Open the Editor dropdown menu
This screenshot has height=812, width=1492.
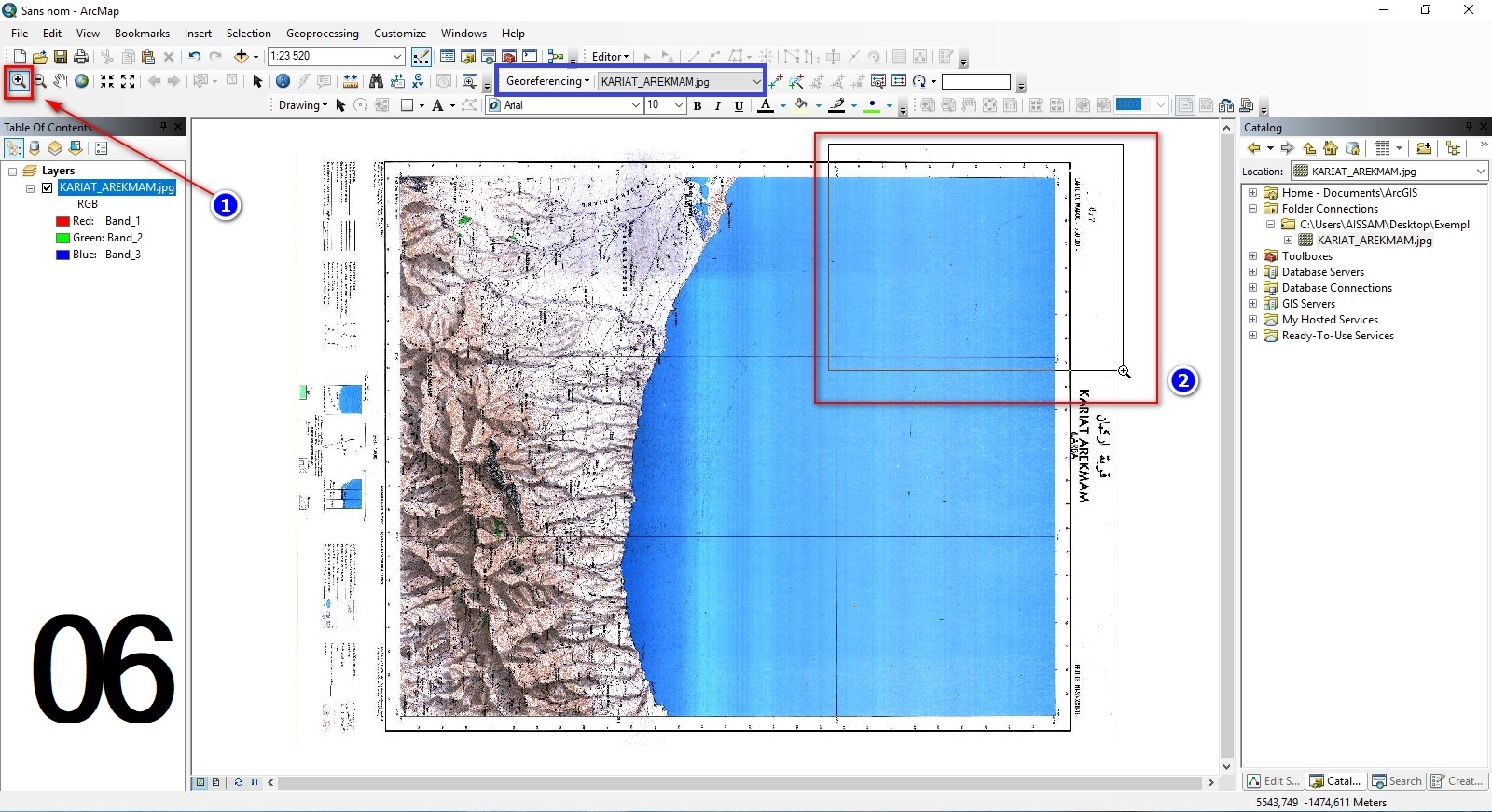(610, 57)
